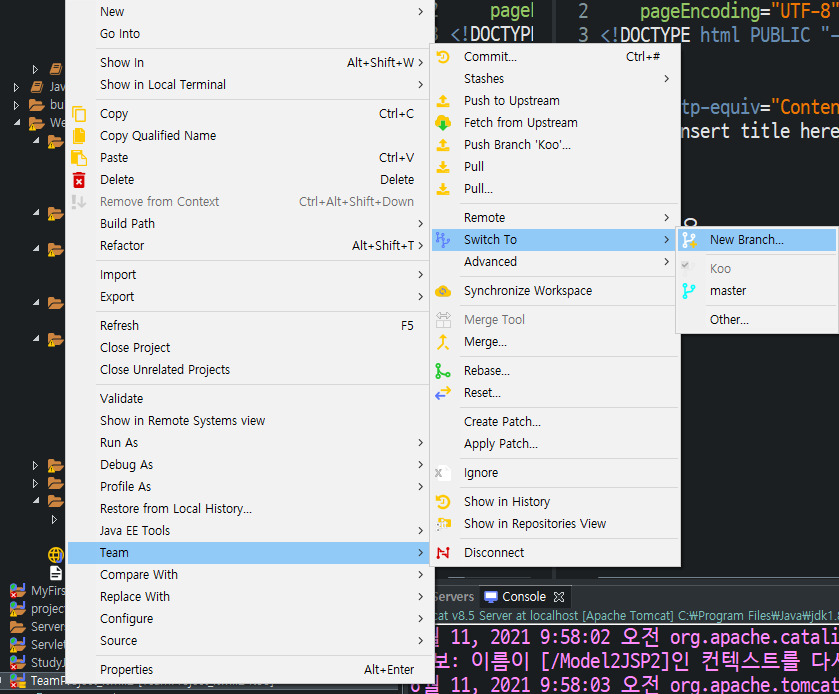Image resolution: width=839 pixels, height=694 pixels.
Task: Open the Team submenu entry
Action: pos(113,551)
